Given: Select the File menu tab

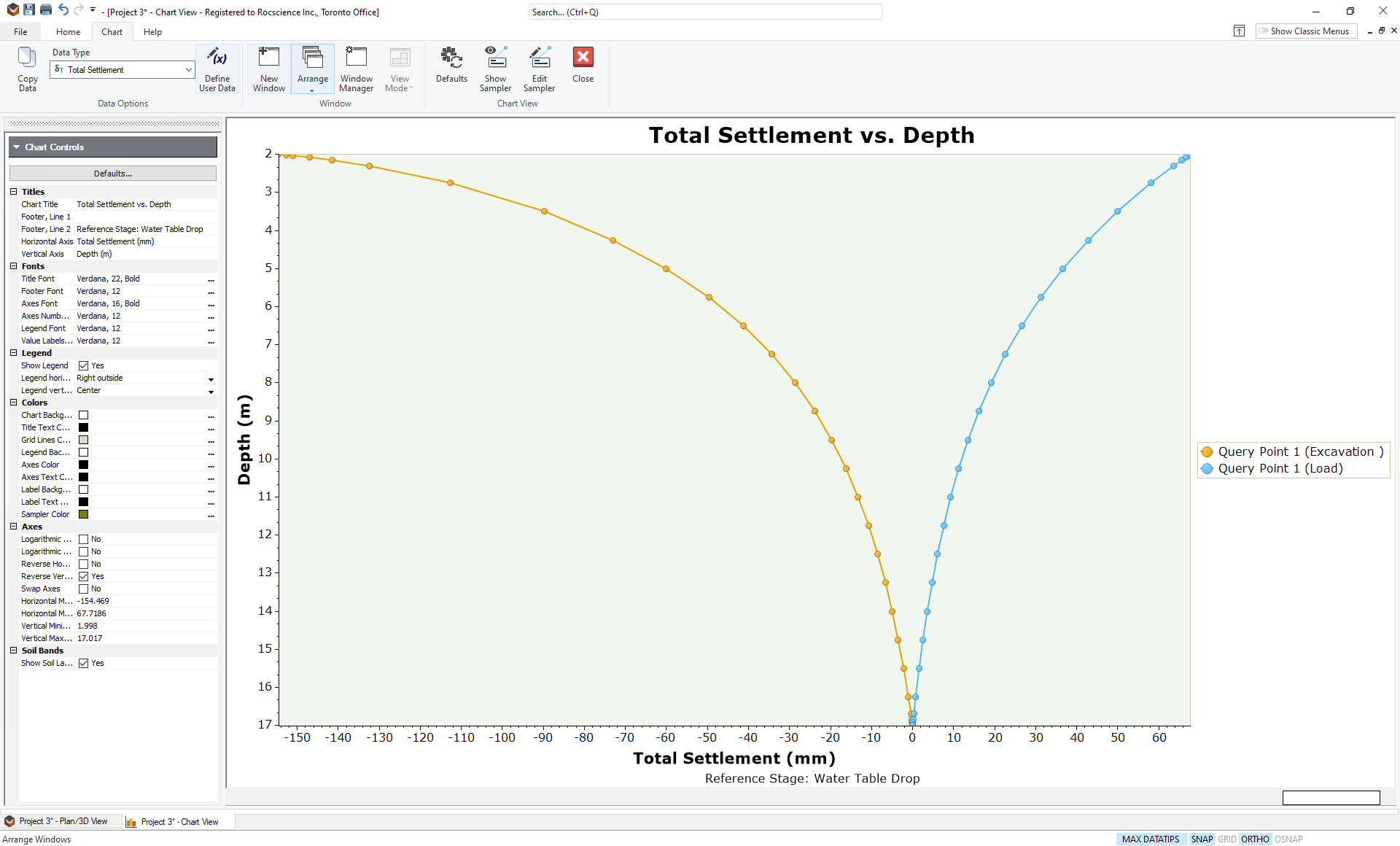Looking at the screenshot, I should coord(19,31).
